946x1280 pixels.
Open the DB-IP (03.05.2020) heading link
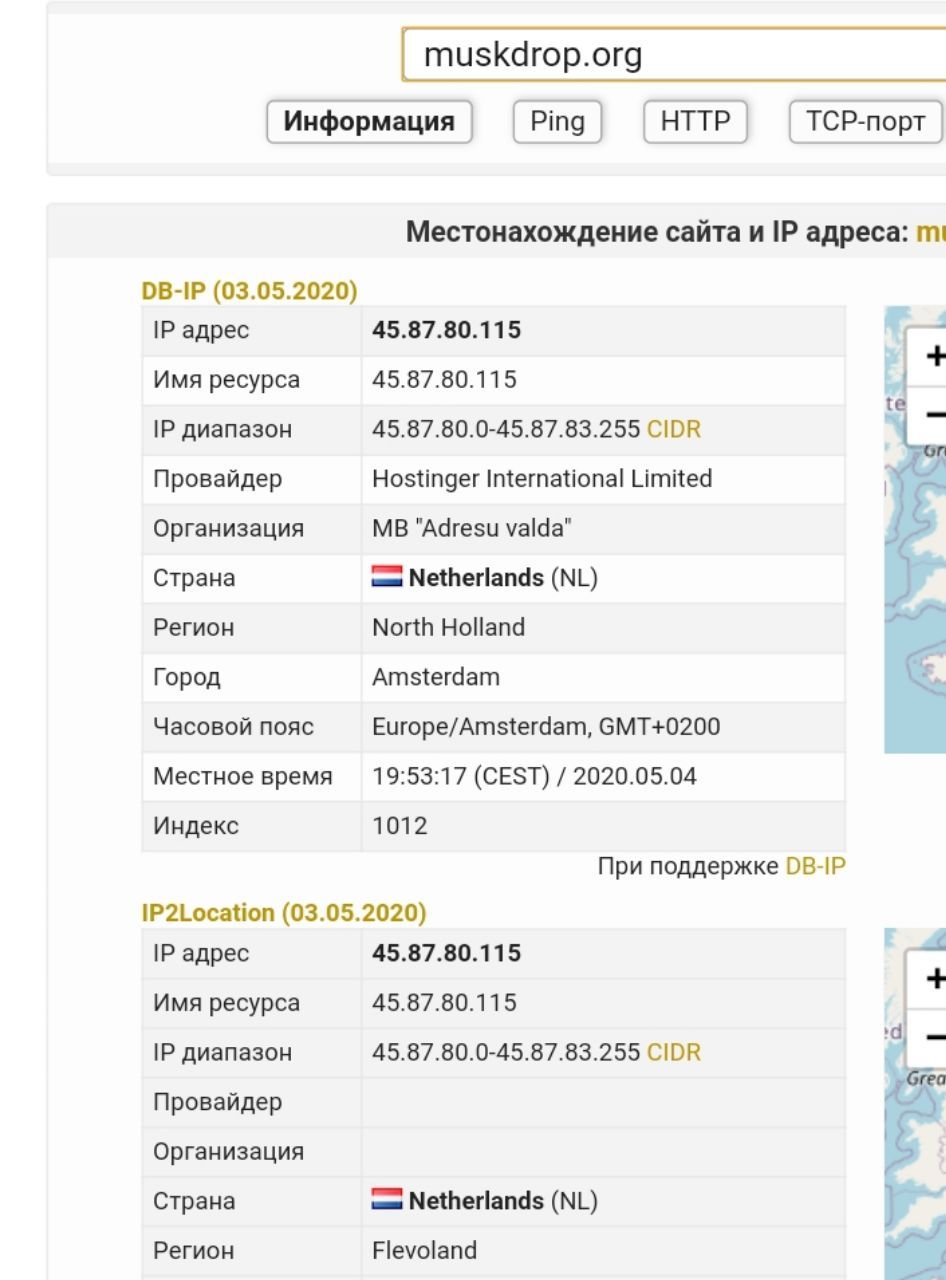coord(249,292)
